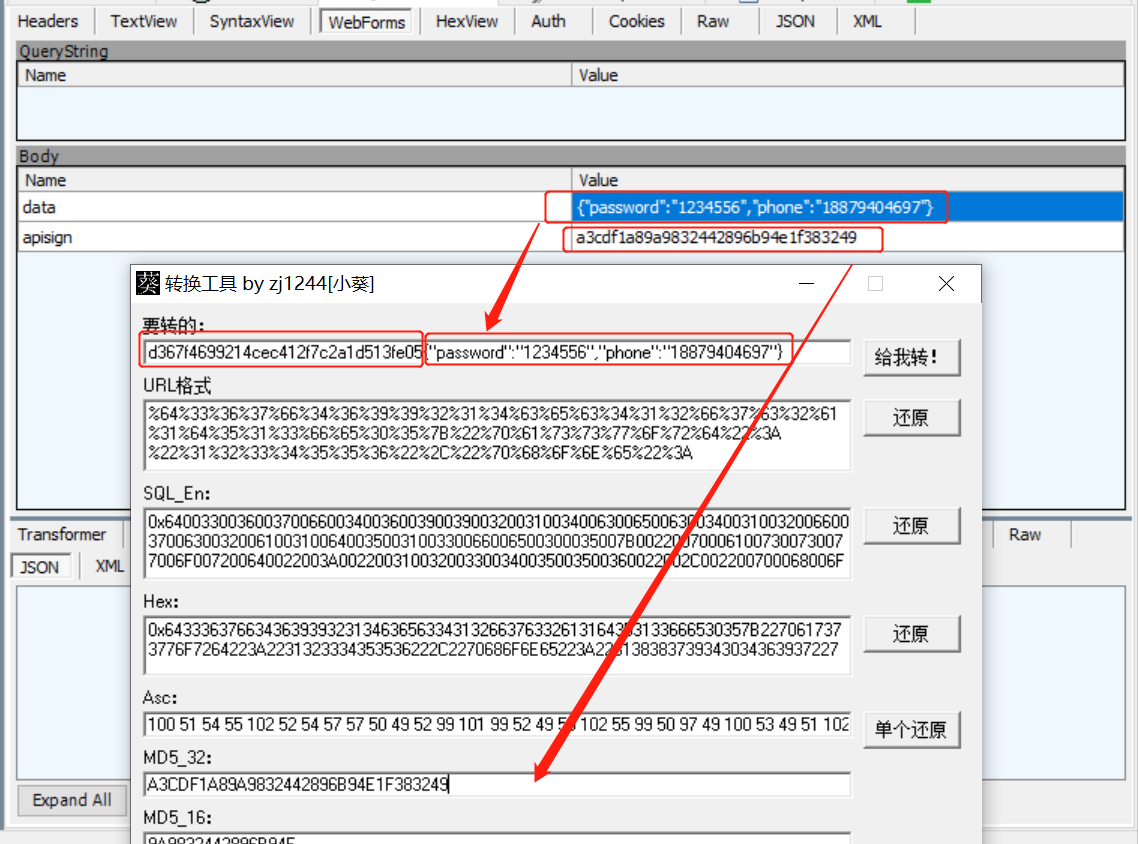Click the WebForms tab
This screenshot has width=1138, height=844.
tap(367, 22)
